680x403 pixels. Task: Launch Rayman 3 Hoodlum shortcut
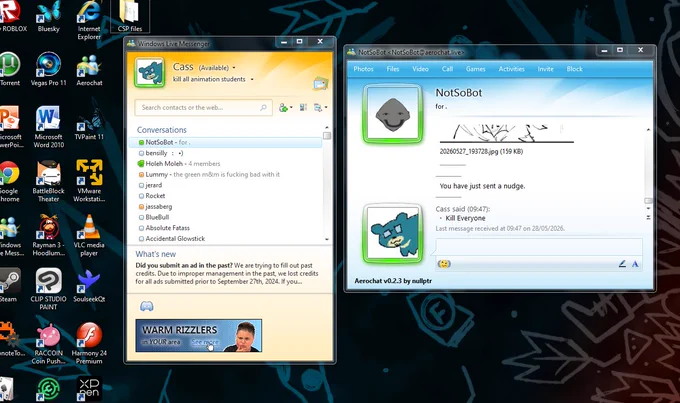(49, 235)
